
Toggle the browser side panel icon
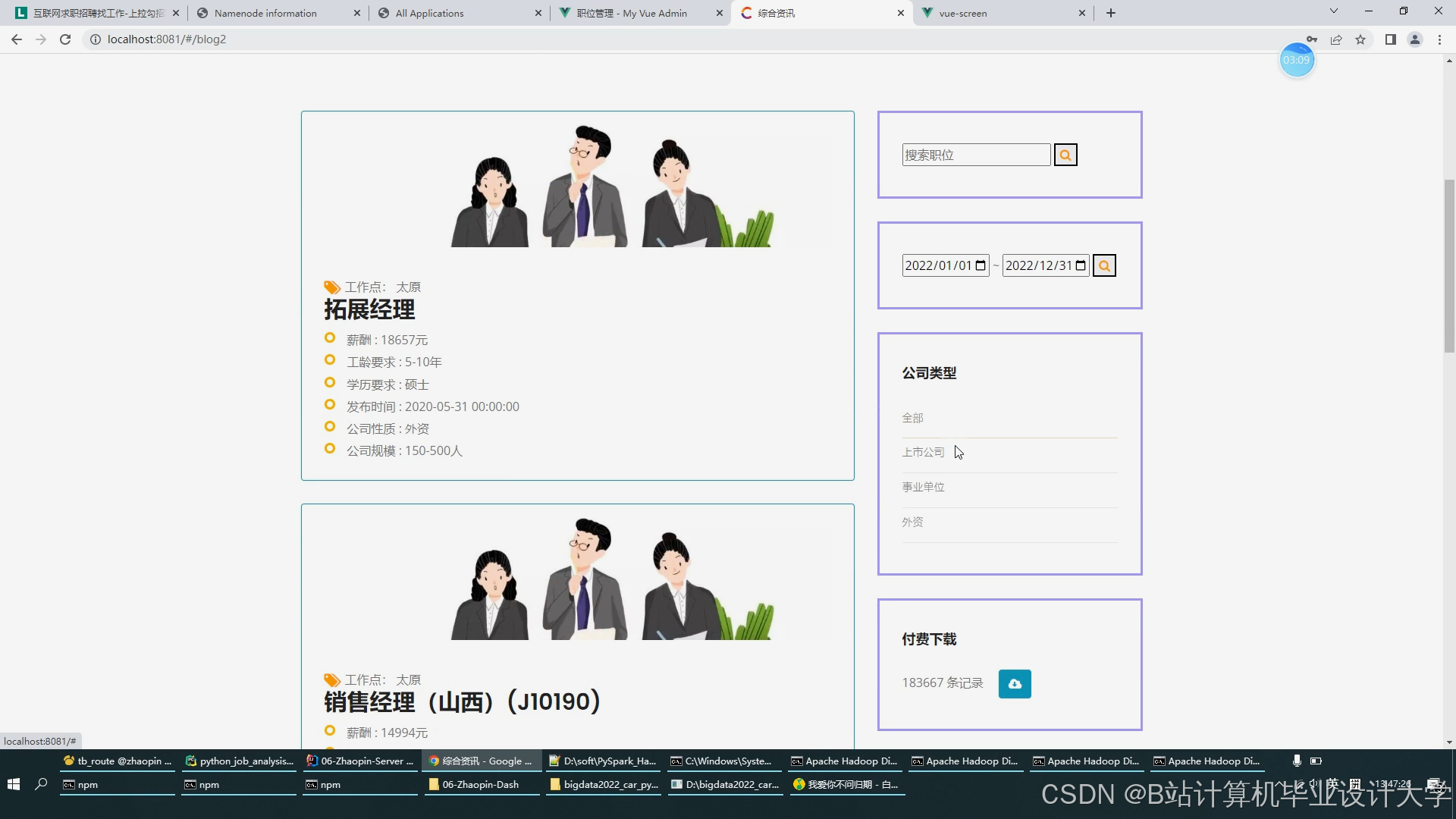1390,39
